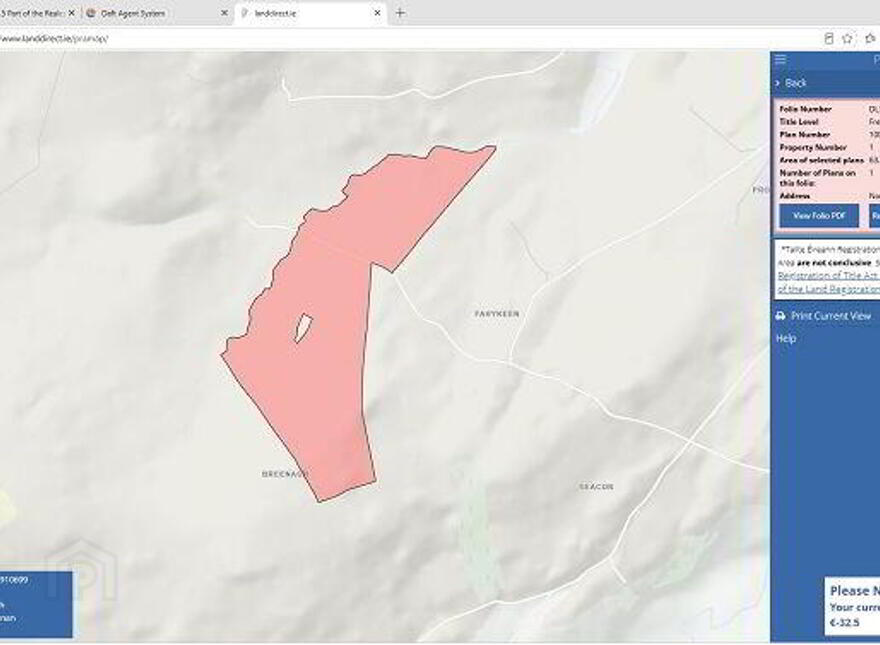The image size is (880, 645).
Task: Click the Print Current View printer icon
Action: (780, 316)
